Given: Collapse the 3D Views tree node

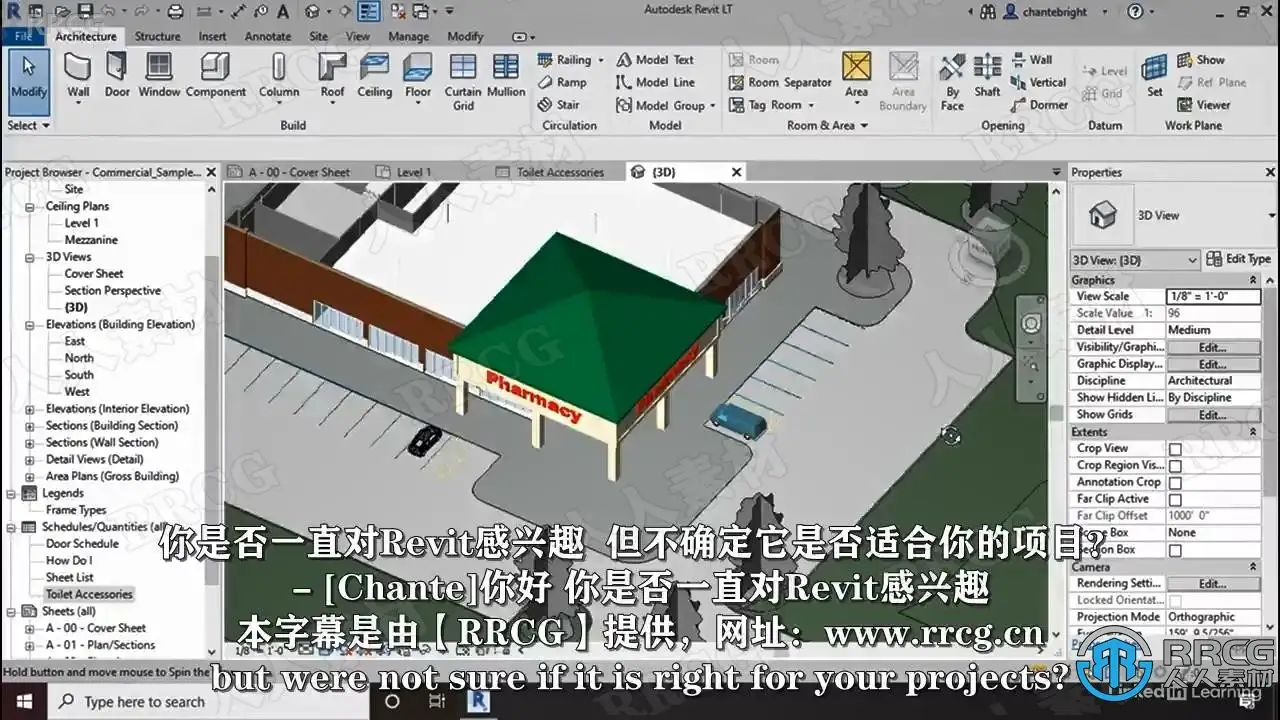Looking at the screenshot, I should 31,258.
